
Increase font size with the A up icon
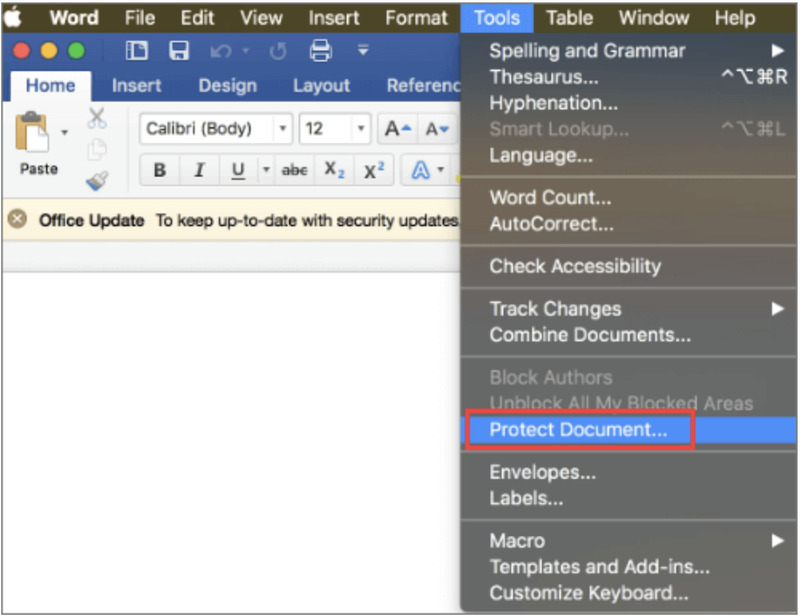pyautogui.click(x=398, y=129)
